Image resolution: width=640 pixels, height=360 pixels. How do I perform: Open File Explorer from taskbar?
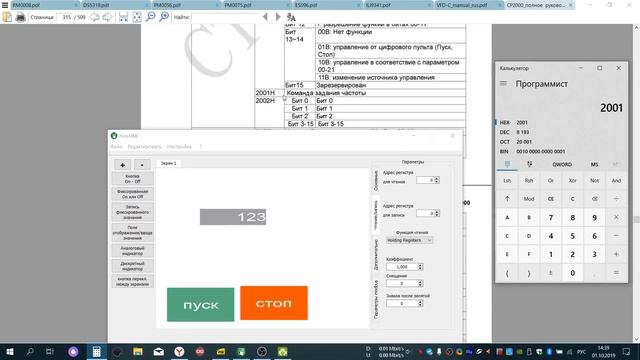tap(138, 351)
